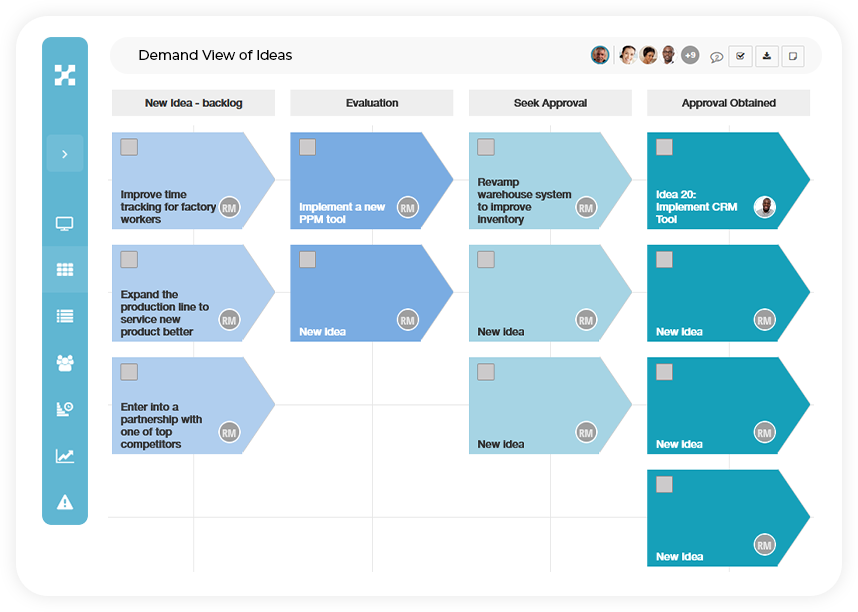
Task: Open the warning triangle alerts icon
Action: tap(65, 502)
